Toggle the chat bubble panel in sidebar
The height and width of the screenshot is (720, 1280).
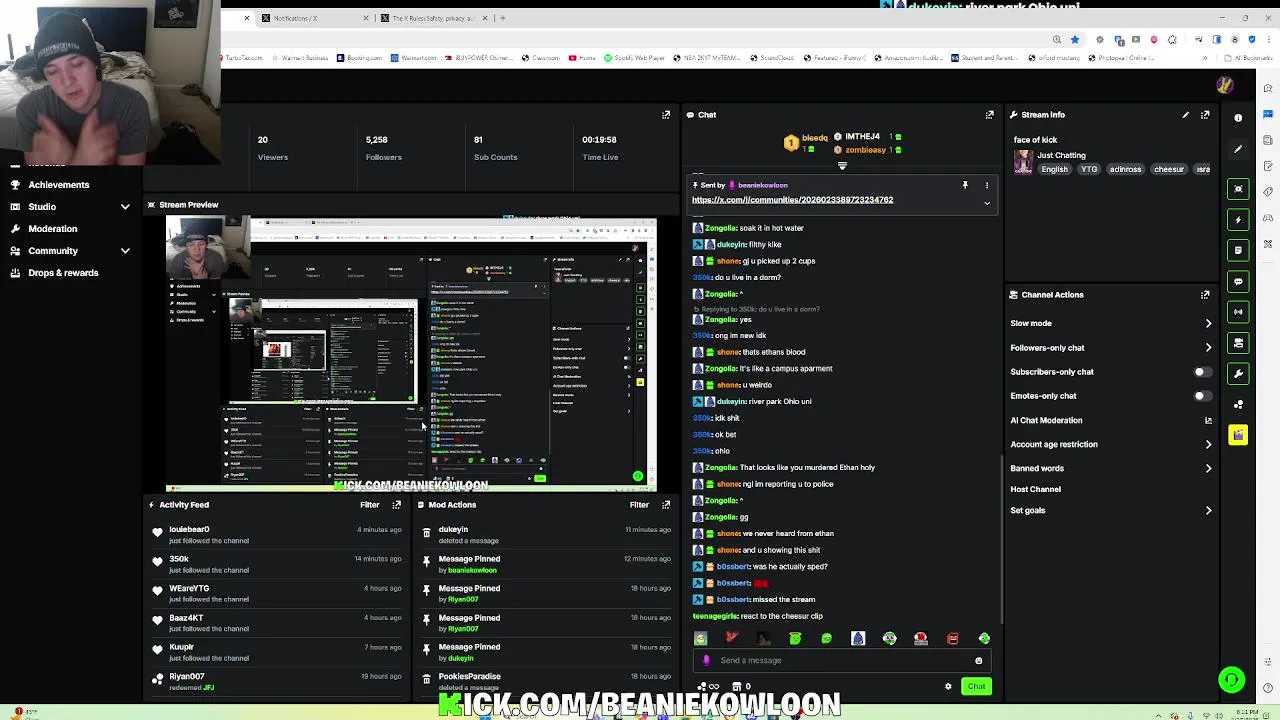[x=1238, y=281]
